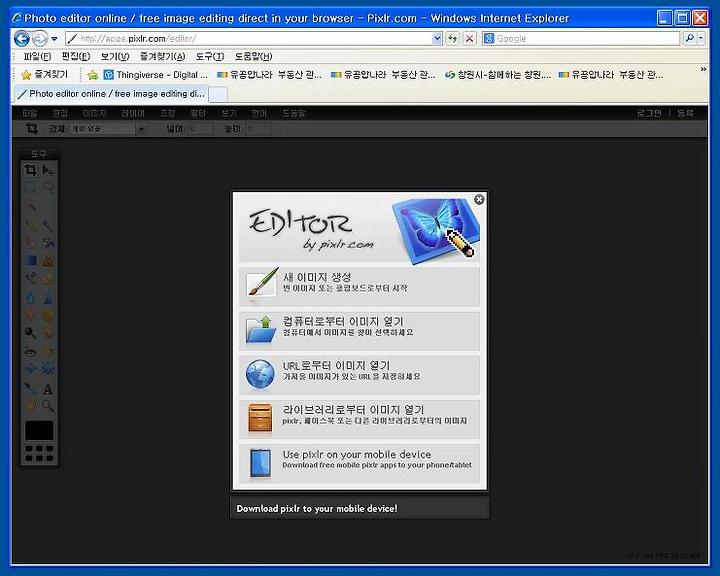Click Download pixlr to your mobile device banner

[x=359, y=508]
